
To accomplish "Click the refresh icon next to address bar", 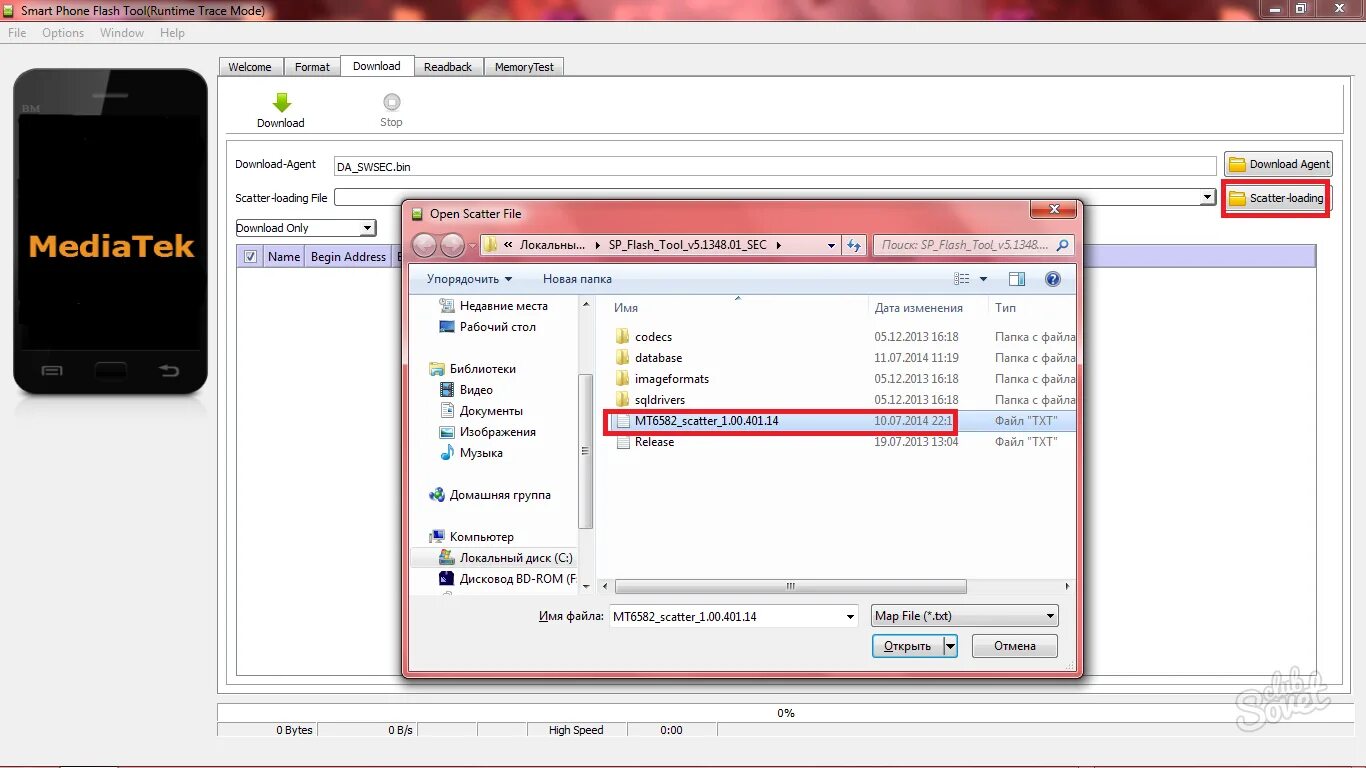I will [855, 245].
